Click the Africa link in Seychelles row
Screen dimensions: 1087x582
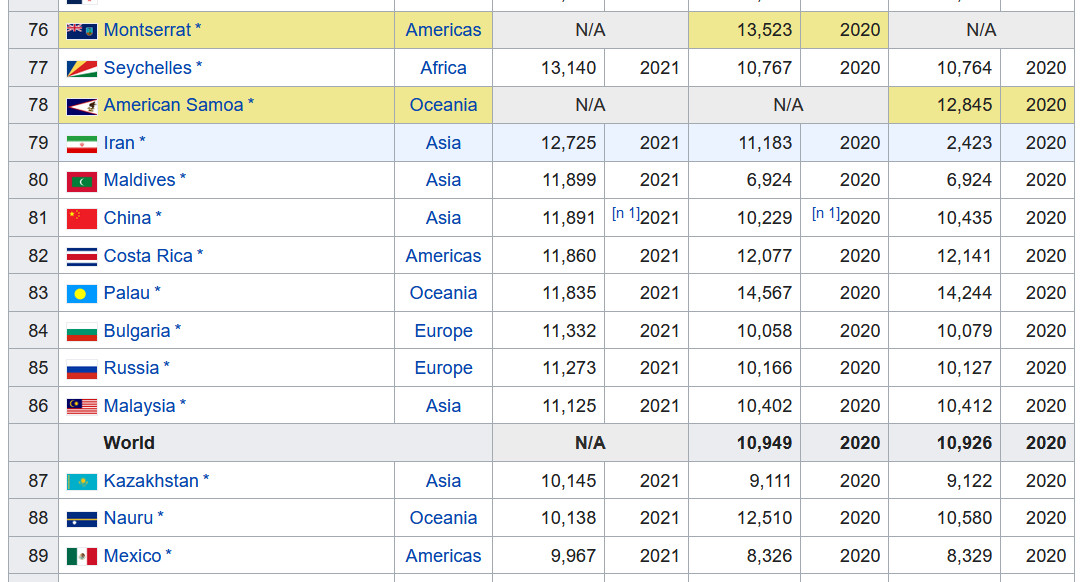tap(443, 68)
